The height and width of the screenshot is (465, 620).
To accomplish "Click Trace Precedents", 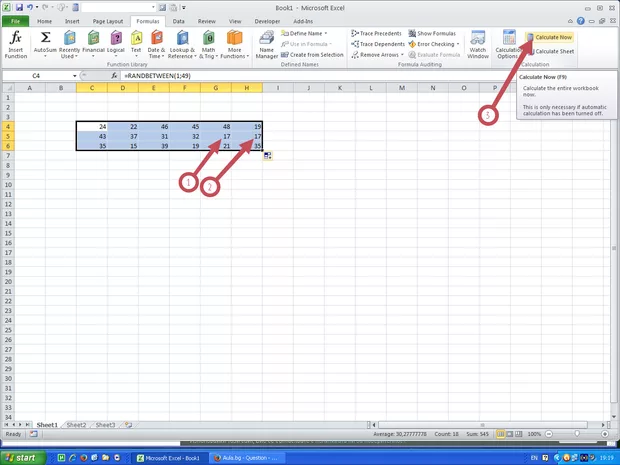I will pos(376,34).
